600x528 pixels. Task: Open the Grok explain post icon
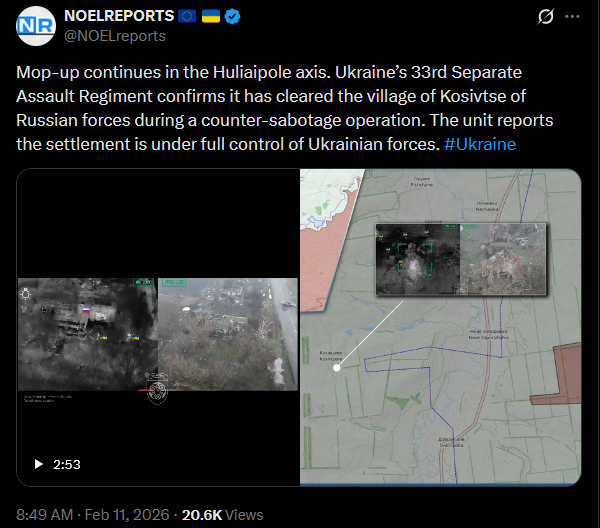click(x=546, y=16)
